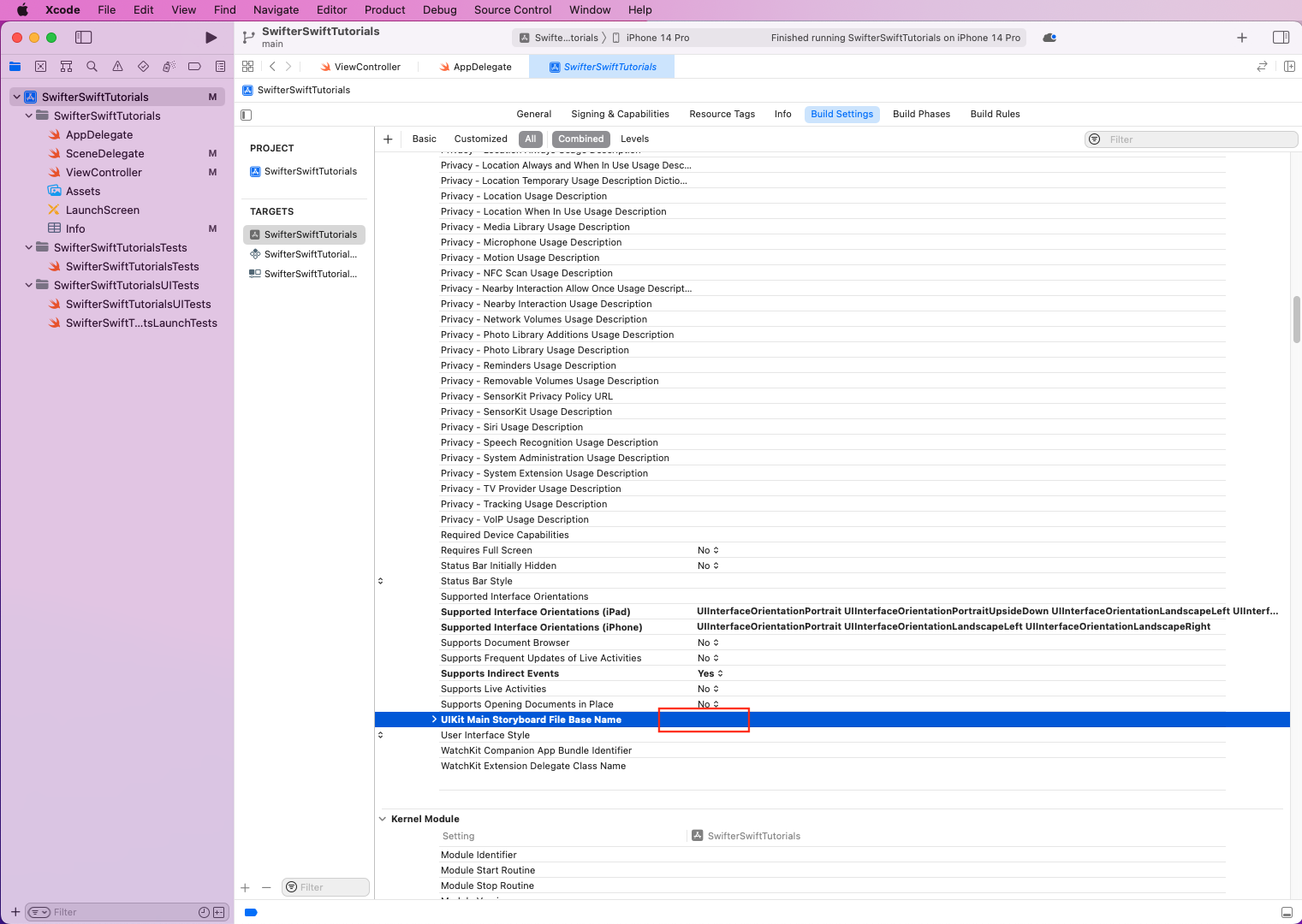1302x924 pixels.
Task: Open the Project navigator folder icon
Action: (15, 66)
